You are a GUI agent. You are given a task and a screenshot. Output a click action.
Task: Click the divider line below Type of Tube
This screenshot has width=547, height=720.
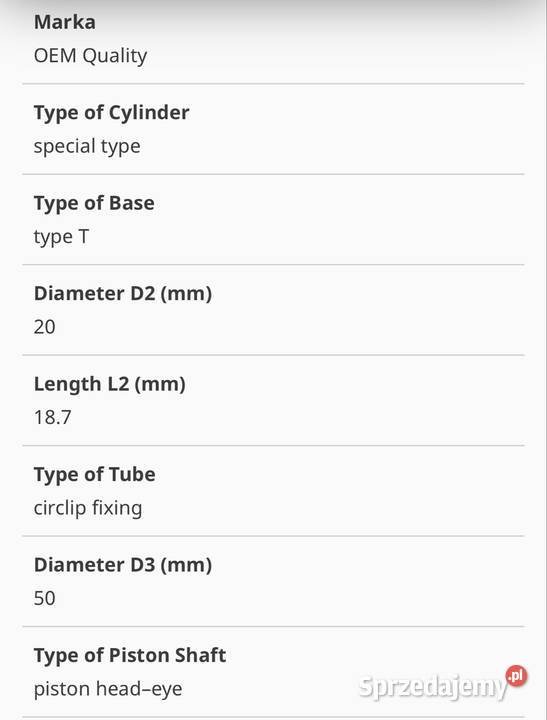(x=273, y=536)
